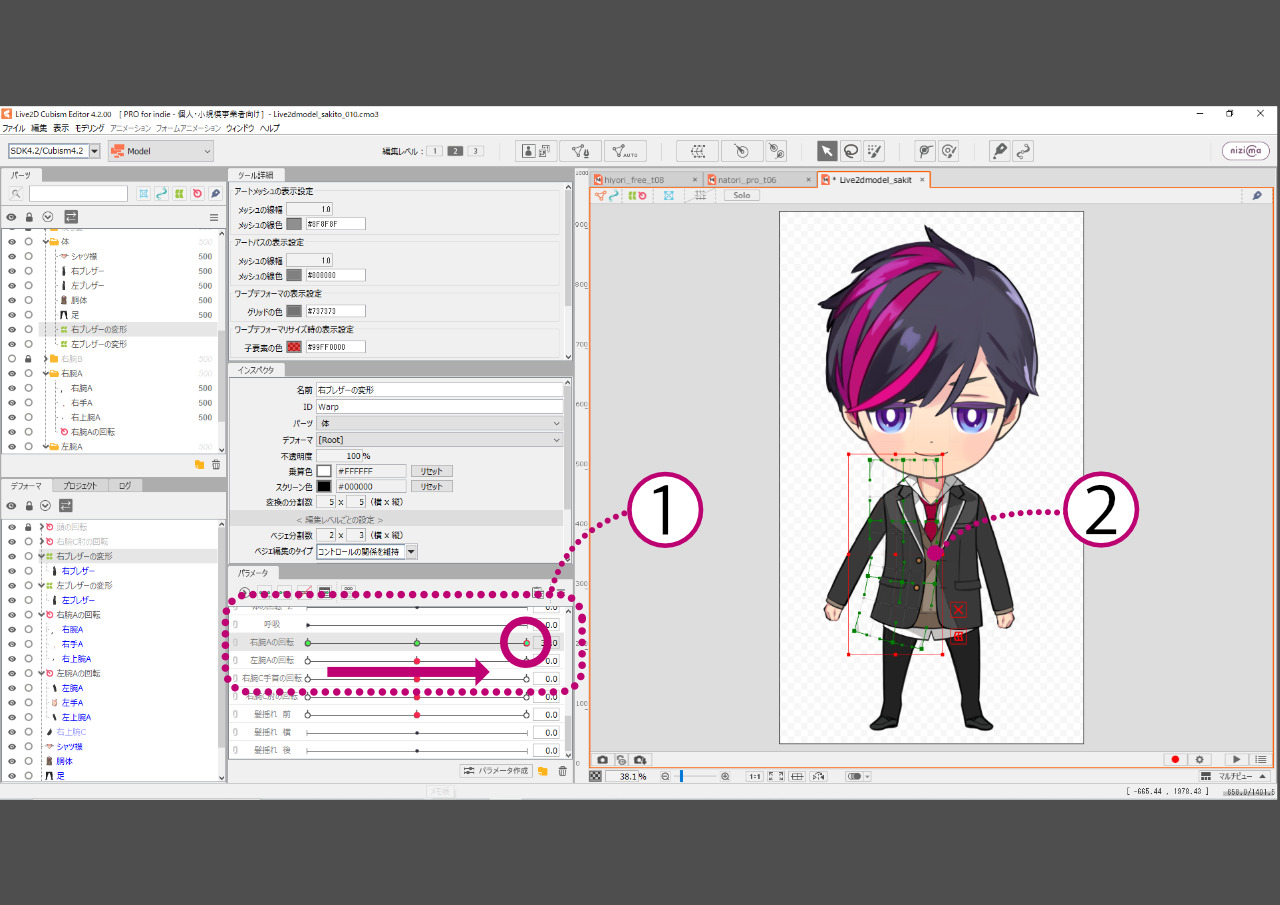Image resolution: width=1280 pixels, height=905 pixels.
Task: Switch to the ログ tab
Action: click(124, 485)
